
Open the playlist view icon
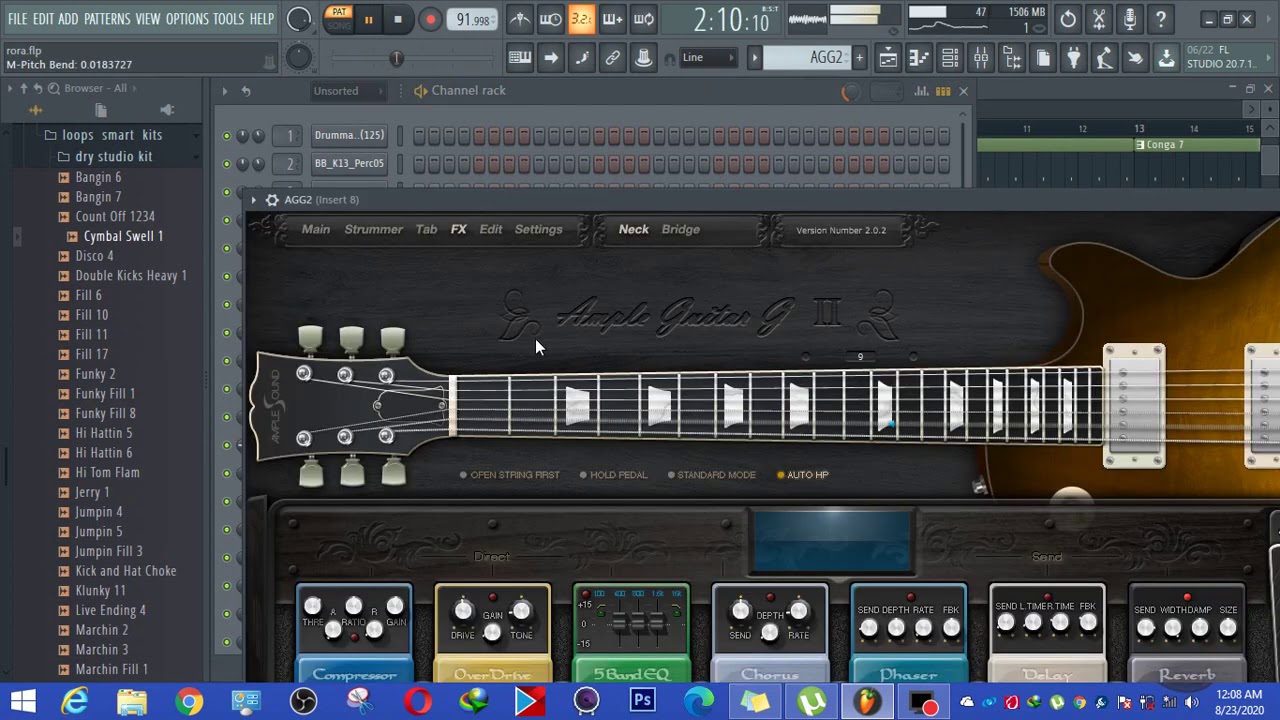click(888, 58)
